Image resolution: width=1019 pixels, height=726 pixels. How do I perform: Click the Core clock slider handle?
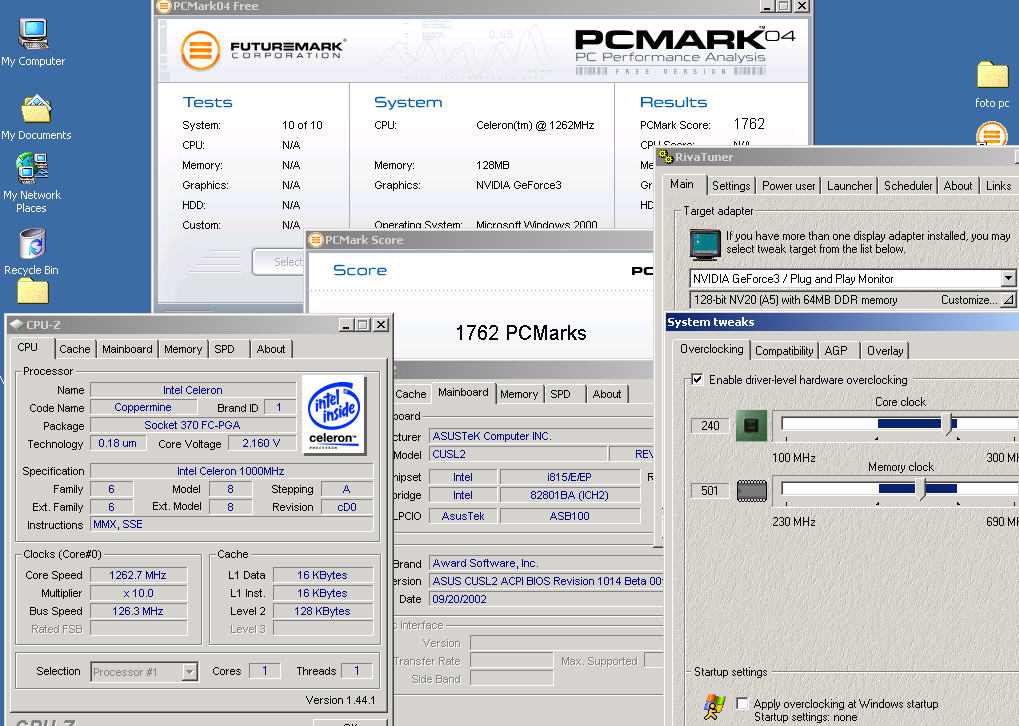coord(948,424)
